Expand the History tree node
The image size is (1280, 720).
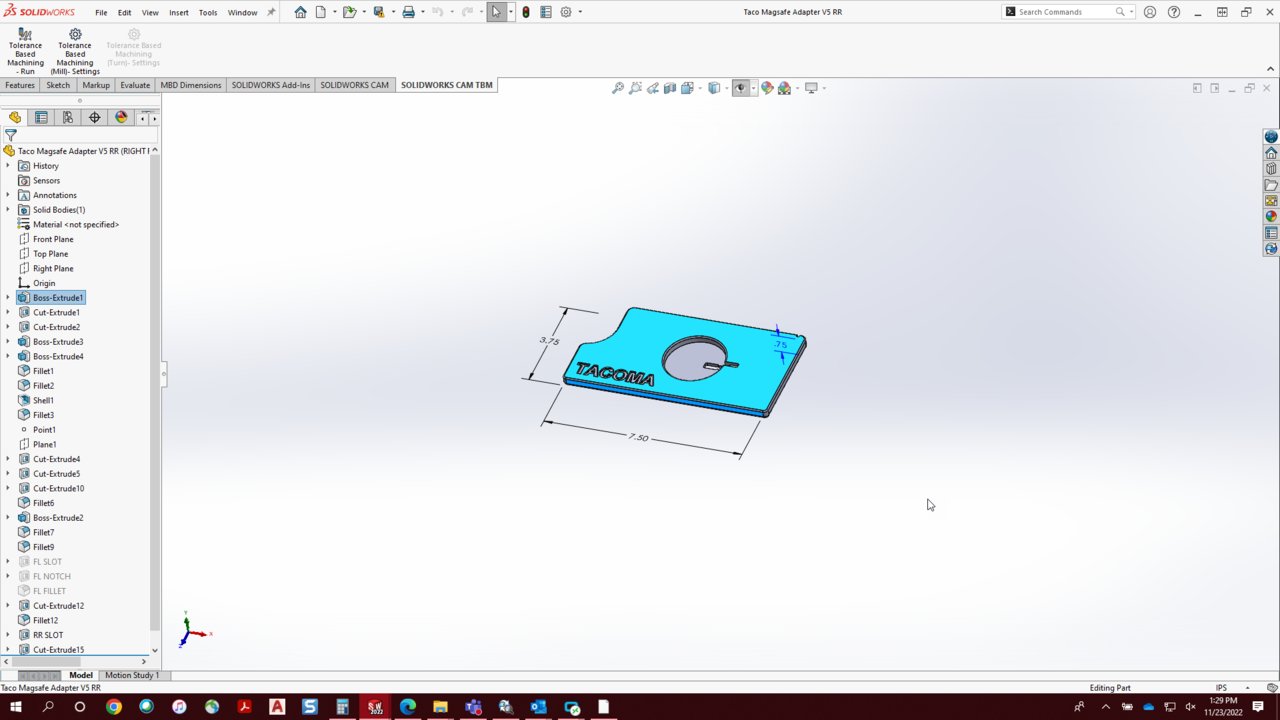tap(8, 166)
